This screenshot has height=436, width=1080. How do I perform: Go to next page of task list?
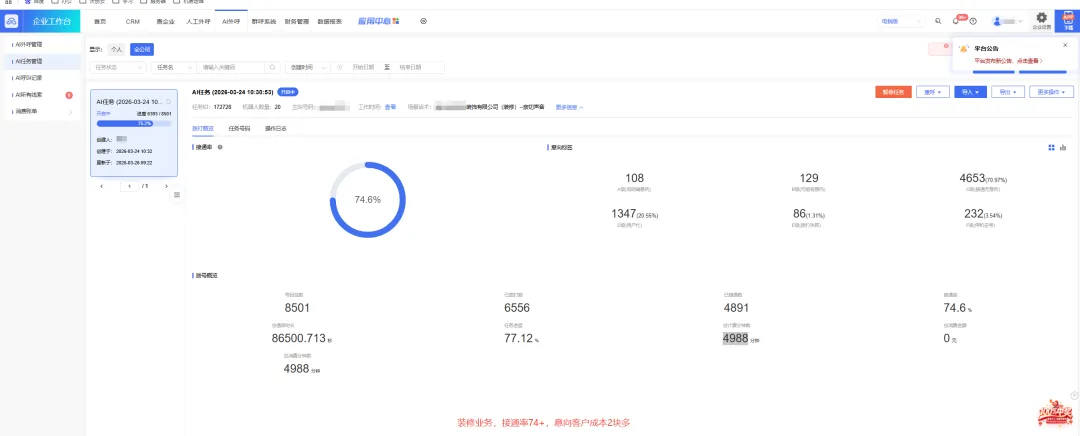pos(166,186)
